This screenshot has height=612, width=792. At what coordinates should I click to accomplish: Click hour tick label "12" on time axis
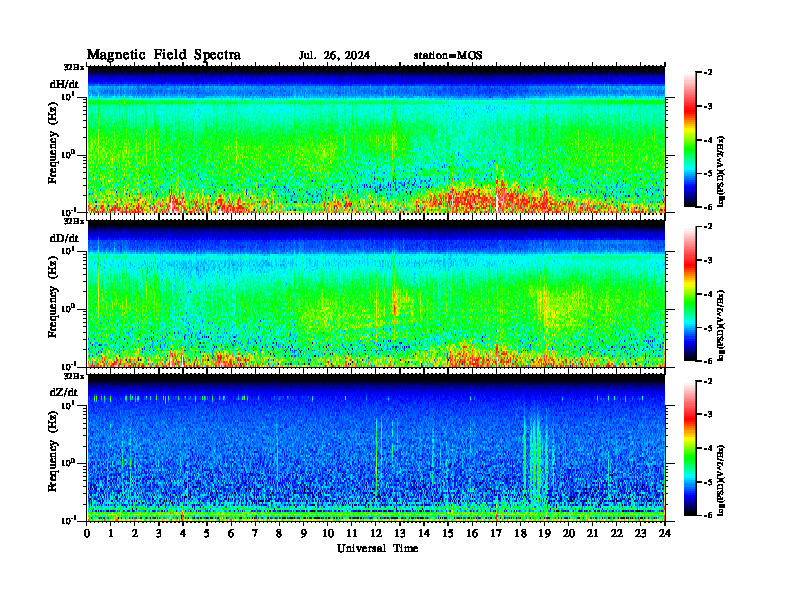pos(376,533)
